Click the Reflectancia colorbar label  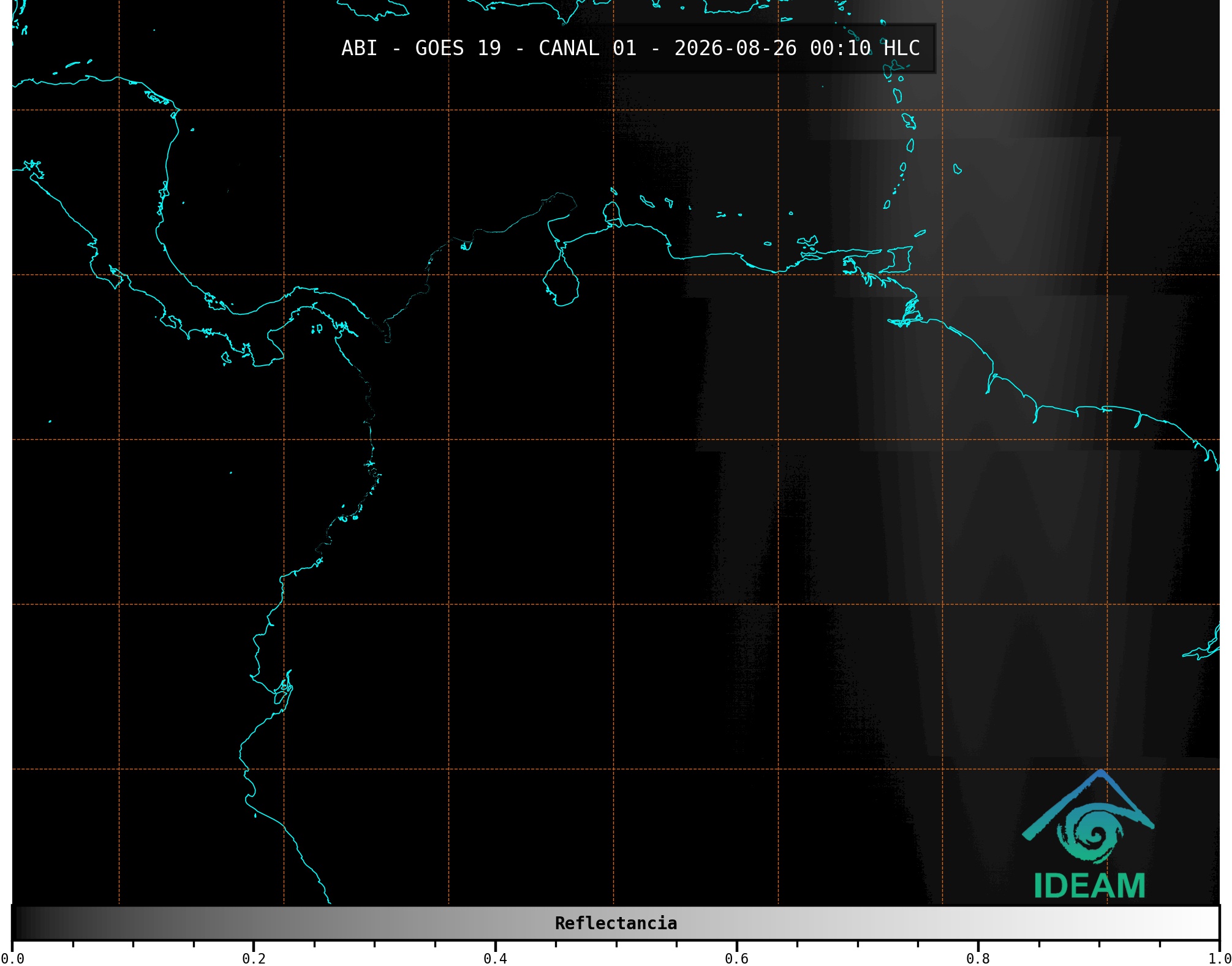616,923
